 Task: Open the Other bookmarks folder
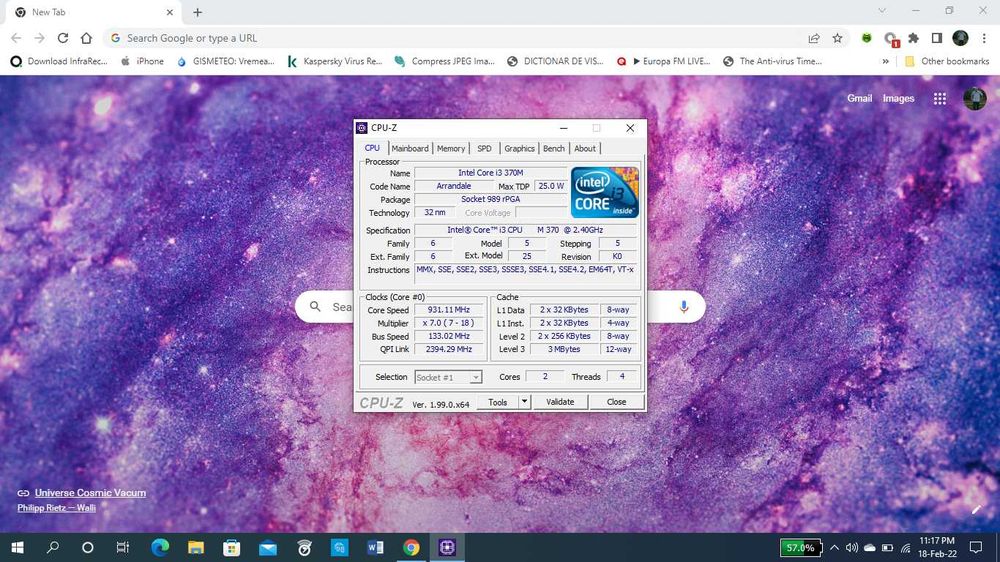tap(947, 61)
